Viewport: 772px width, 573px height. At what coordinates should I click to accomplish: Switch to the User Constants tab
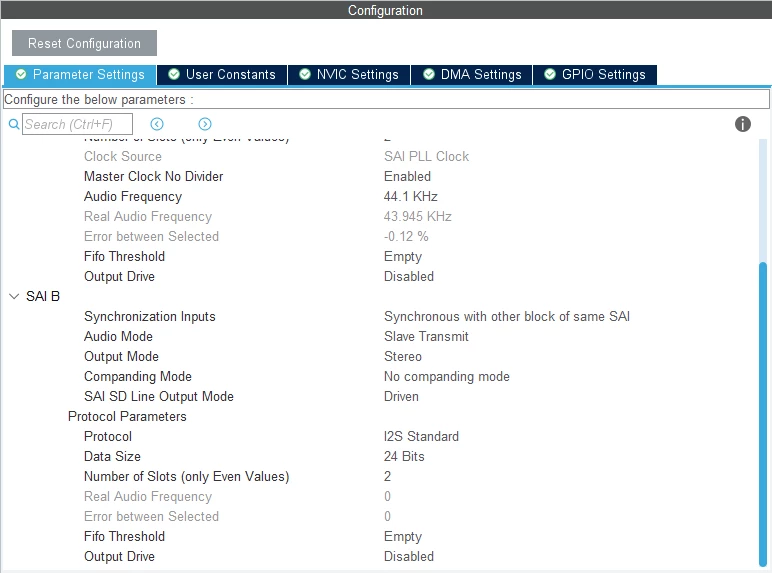(x=222, y=75)
